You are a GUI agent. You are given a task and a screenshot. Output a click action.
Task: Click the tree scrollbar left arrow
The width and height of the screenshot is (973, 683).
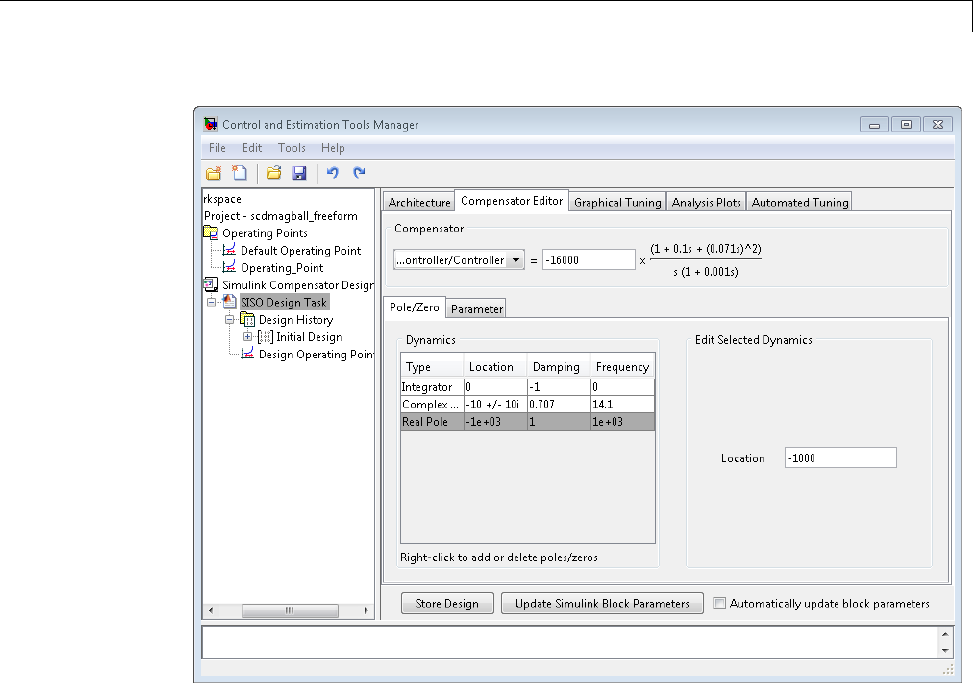point(211,610)
